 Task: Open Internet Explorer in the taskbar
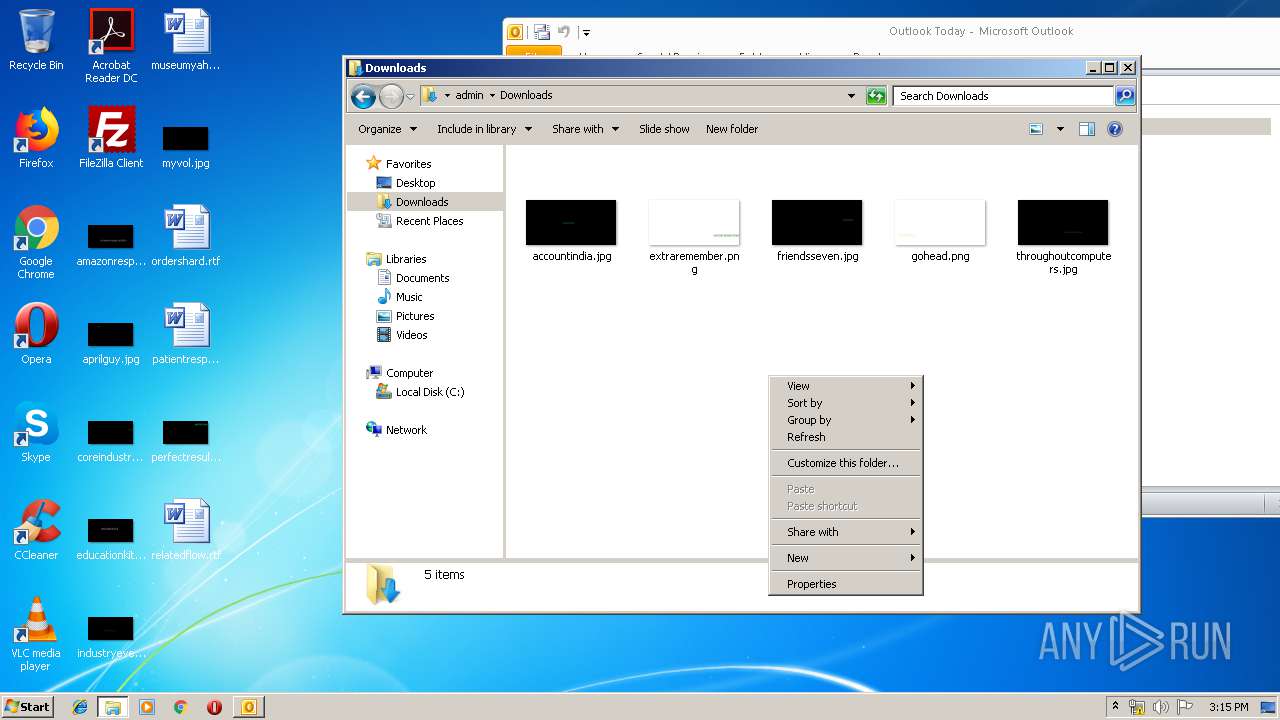80,707
